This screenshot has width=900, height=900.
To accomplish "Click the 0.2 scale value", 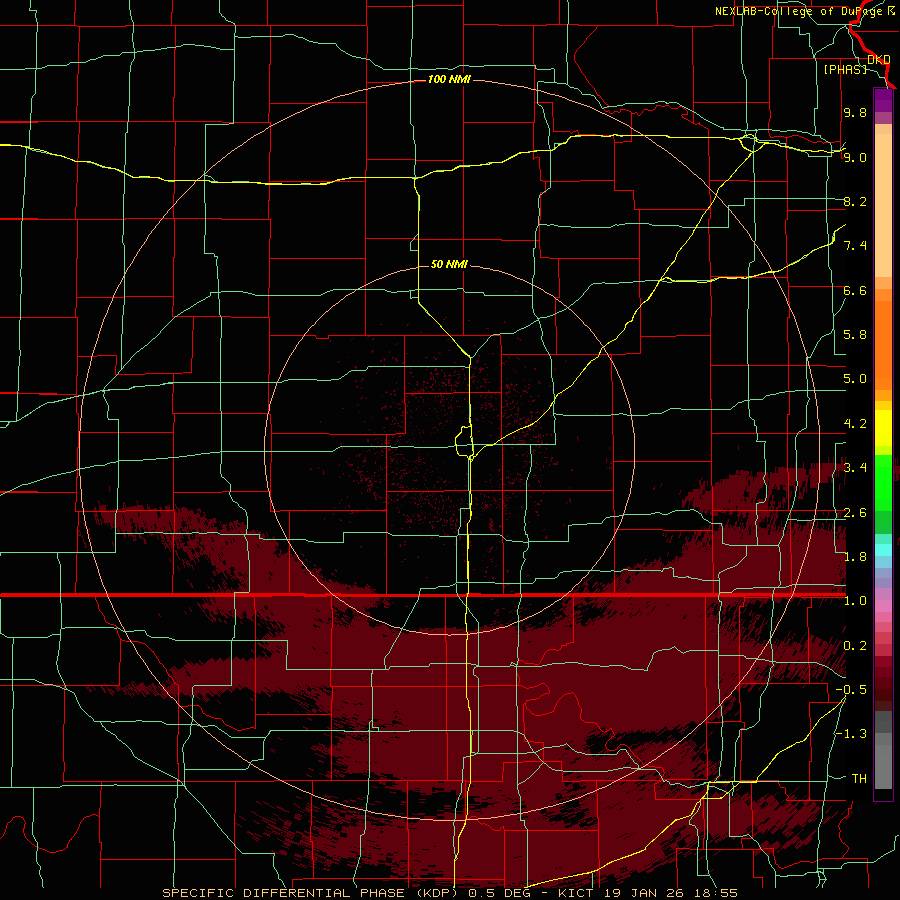I will 855,646.
